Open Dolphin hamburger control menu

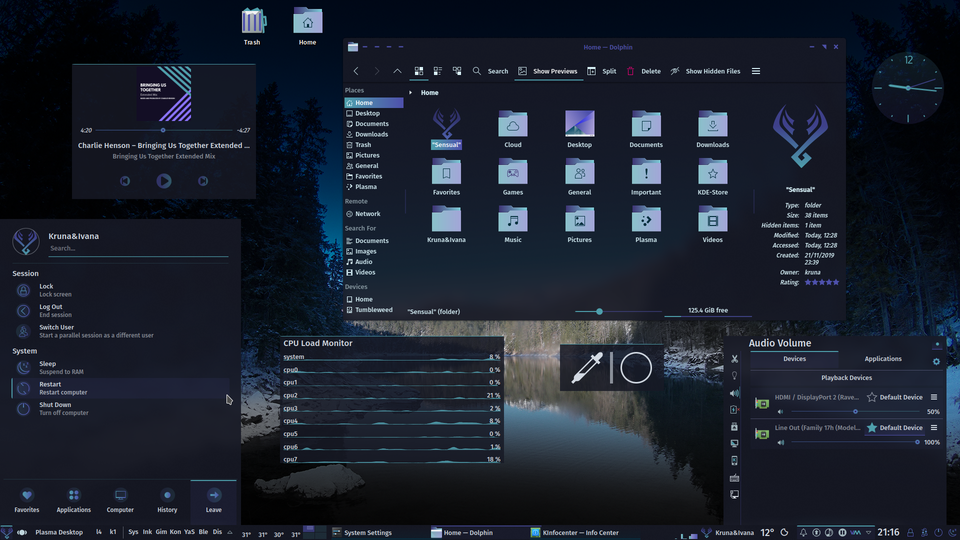(756, 71)
